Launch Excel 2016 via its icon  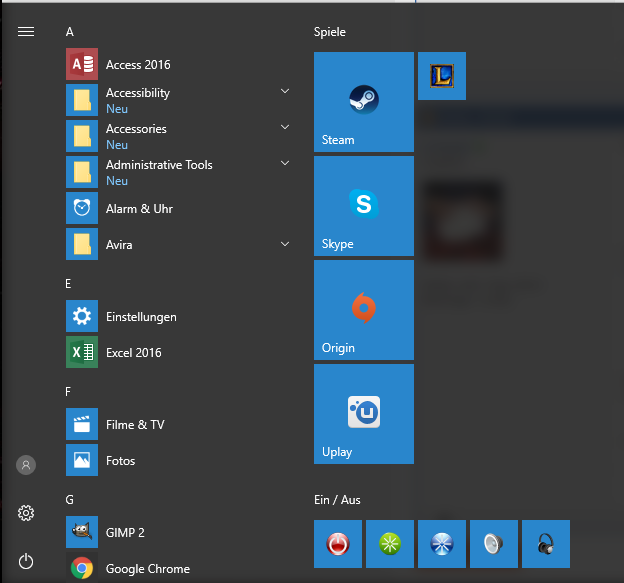(82, 352)
